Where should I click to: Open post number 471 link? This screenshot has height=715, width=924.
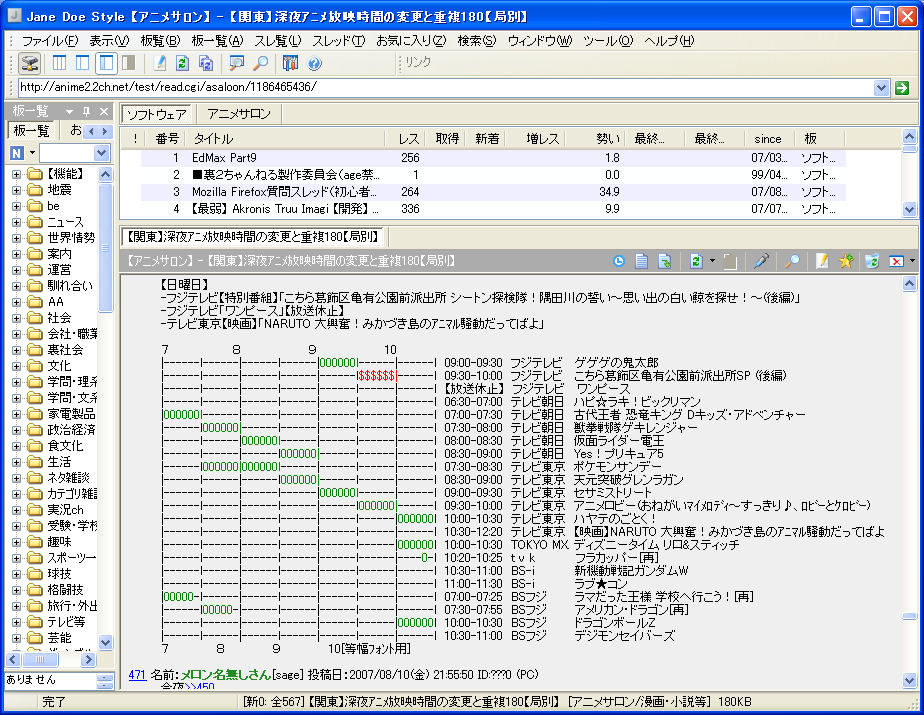[137, 675]
